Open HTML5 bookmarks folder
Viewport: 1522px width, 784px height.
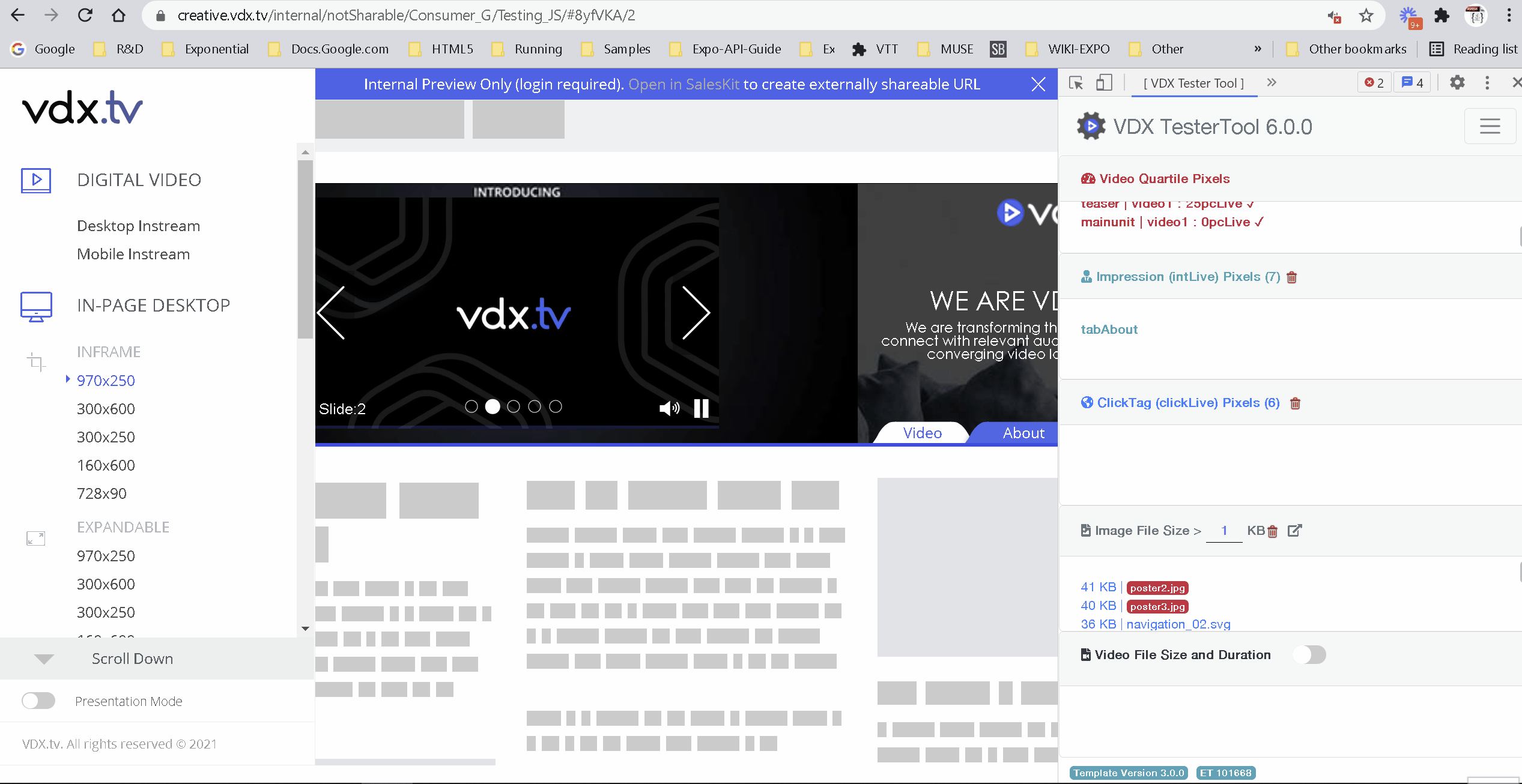[441, 49]
